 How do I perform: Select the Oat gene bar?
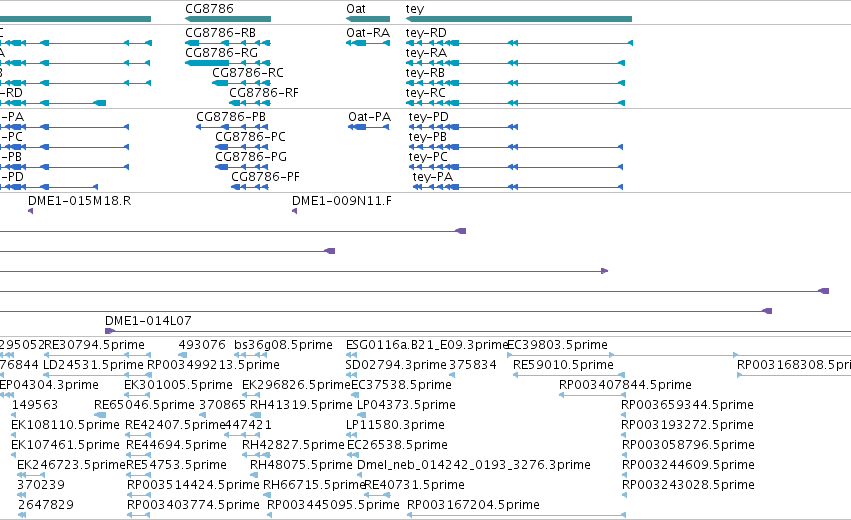pyautogui.click(x=368, y=19)
